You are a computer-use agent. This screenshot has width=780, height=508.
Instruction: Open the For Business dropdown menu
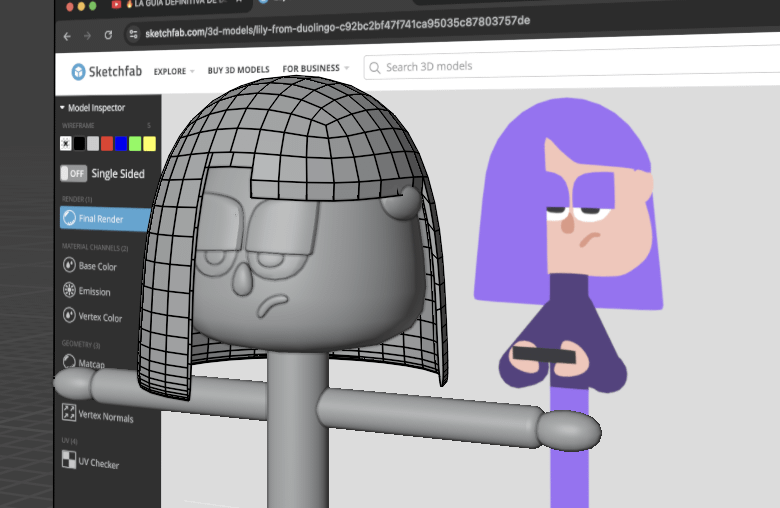pos(316,68)
